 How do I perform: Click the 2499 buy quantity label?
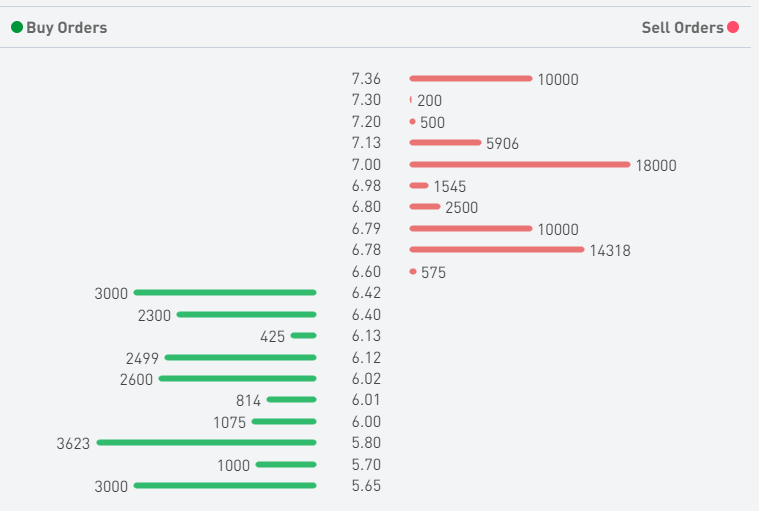[142, 358]
